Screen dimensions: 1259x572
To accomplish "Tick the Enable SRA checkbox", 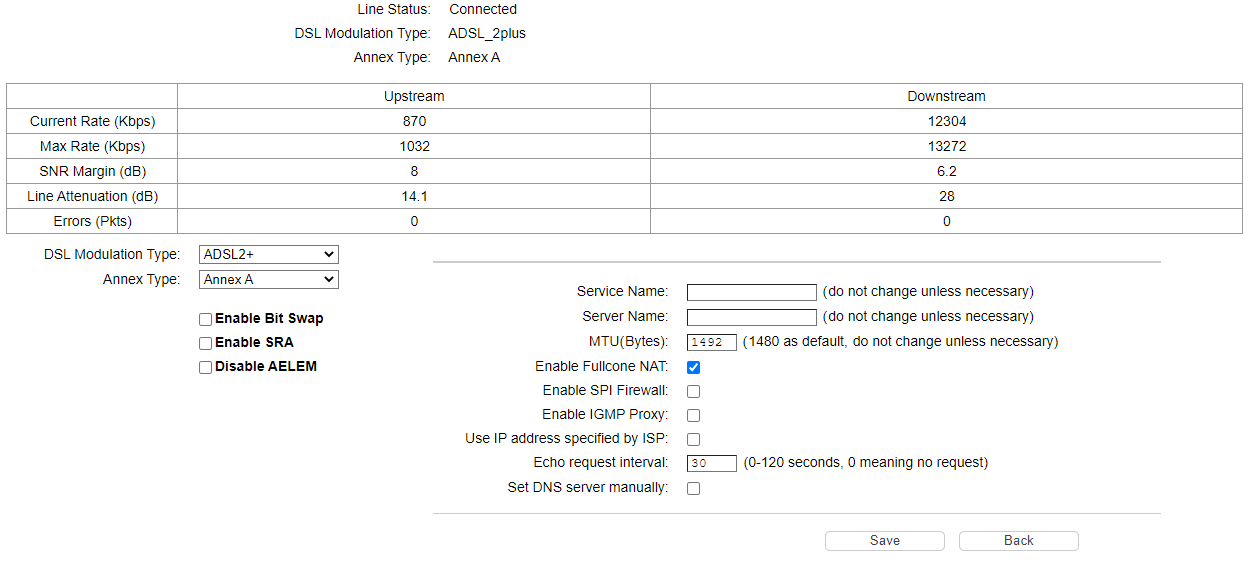I will [205, 343].
